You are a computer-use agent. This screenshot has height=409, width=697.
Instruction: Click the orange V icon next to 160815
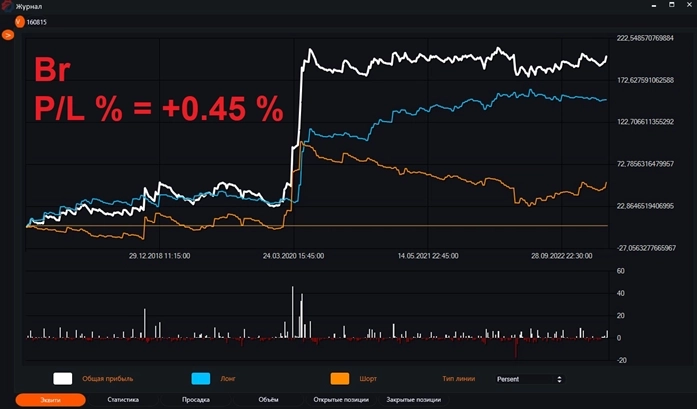click(19, 21)
